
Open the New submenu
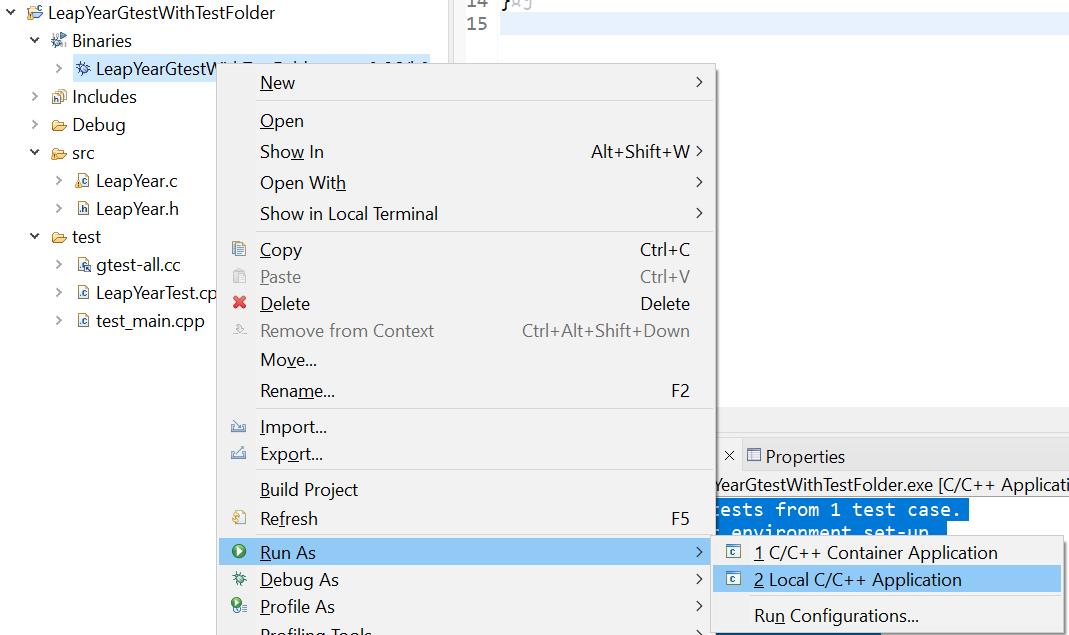tap(467, 83)
